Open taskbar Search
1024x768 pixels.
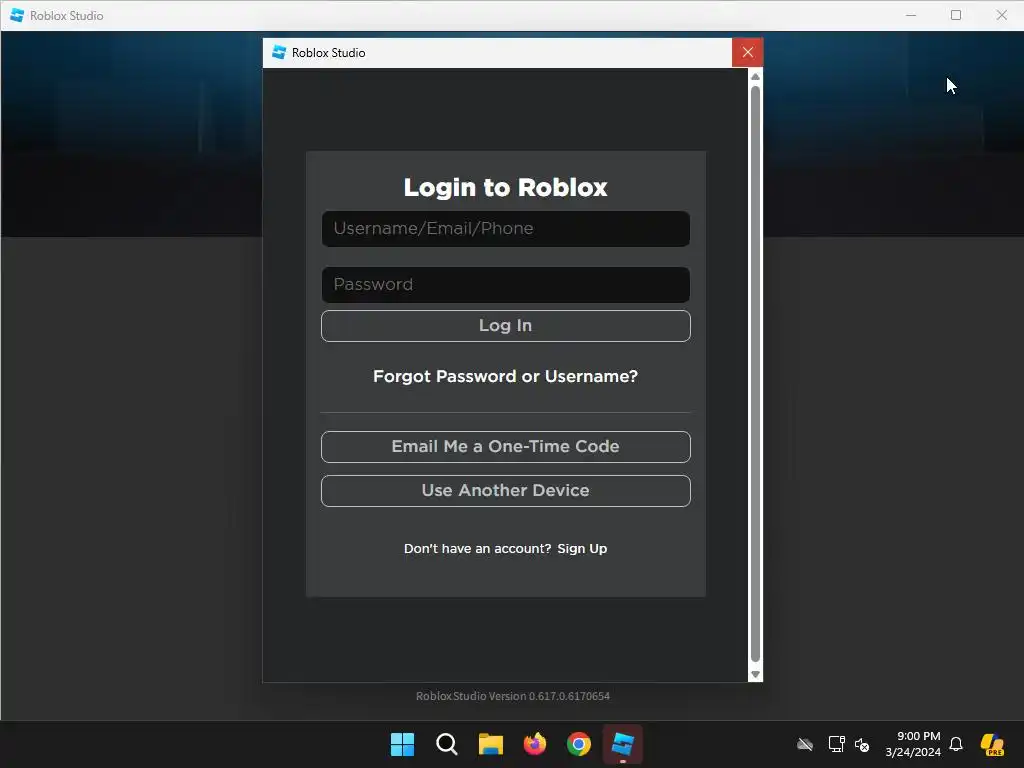click(x=447, y=744)
